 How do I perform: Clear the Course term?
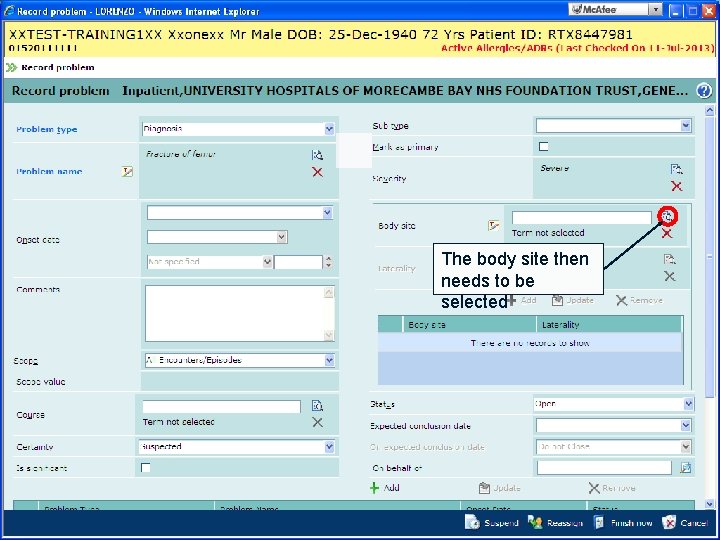click(317, 422)
